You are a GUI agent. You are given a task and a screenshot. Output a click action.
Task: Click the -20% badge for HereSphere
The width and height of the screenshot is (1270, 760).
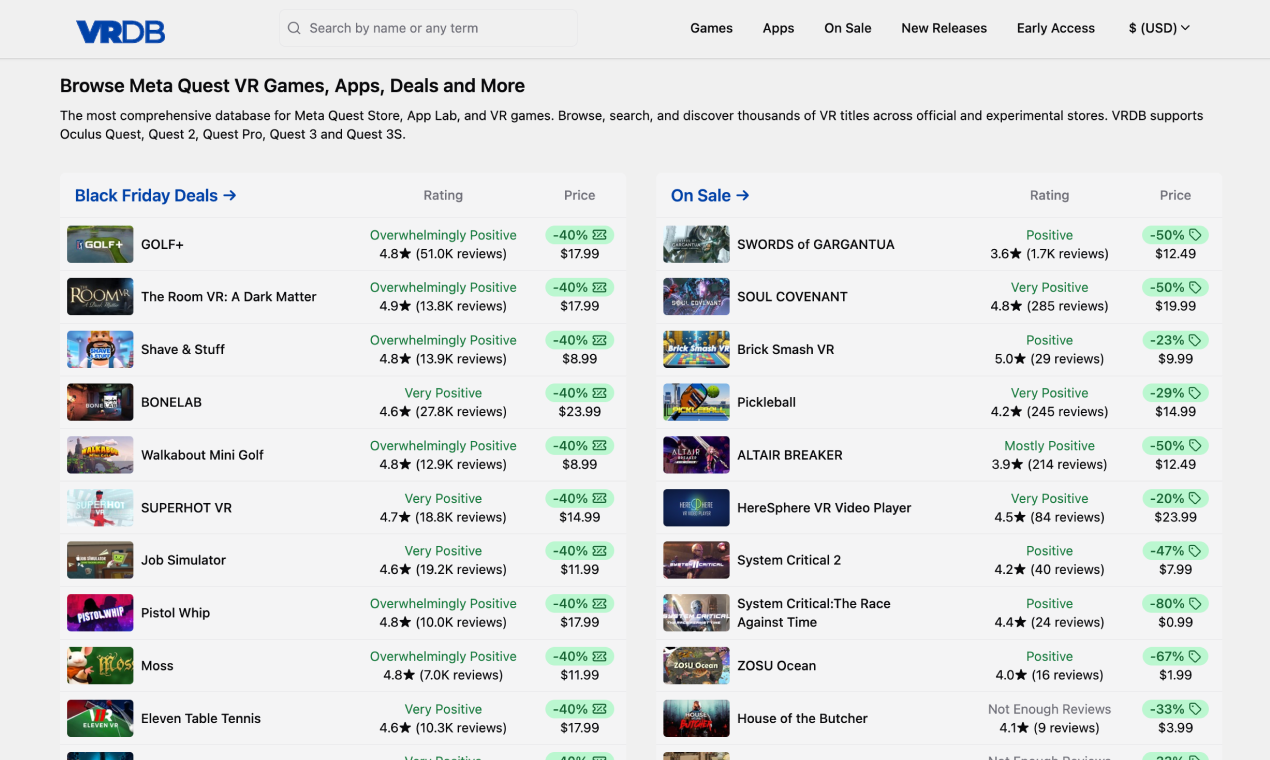[1175, 498]
